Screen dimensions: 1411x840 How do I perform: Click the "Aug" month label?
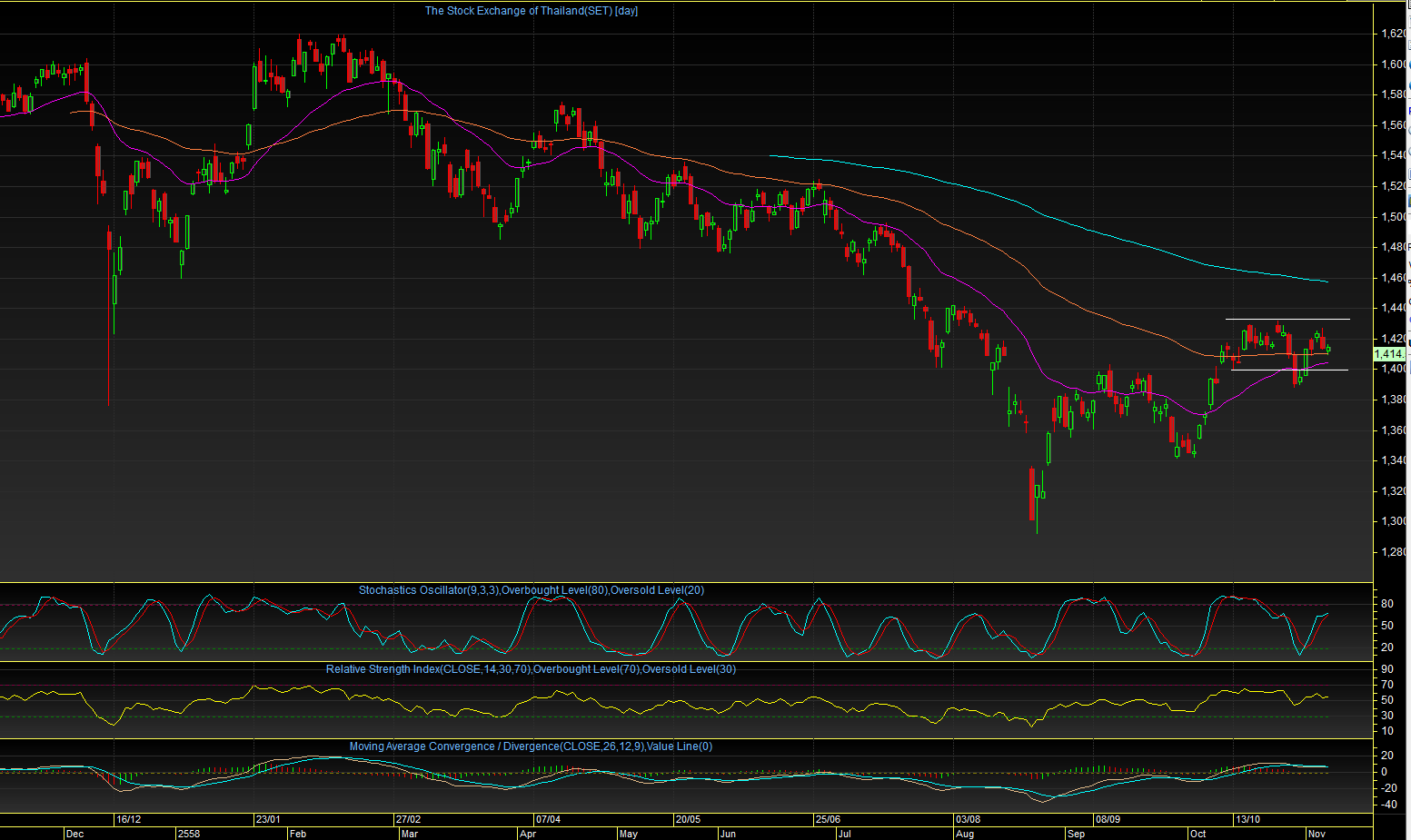(x=965, y=834)
